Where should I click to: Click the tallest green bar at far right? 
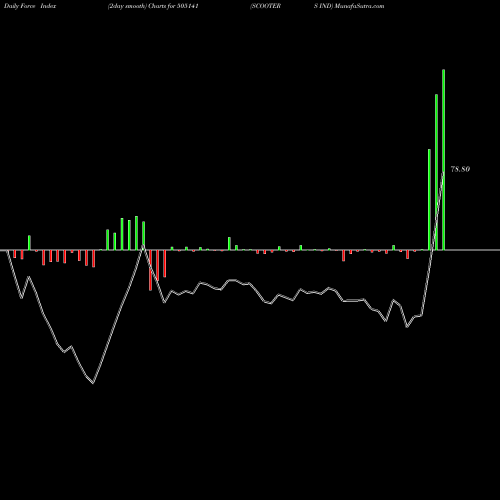(x=443, y=160)
